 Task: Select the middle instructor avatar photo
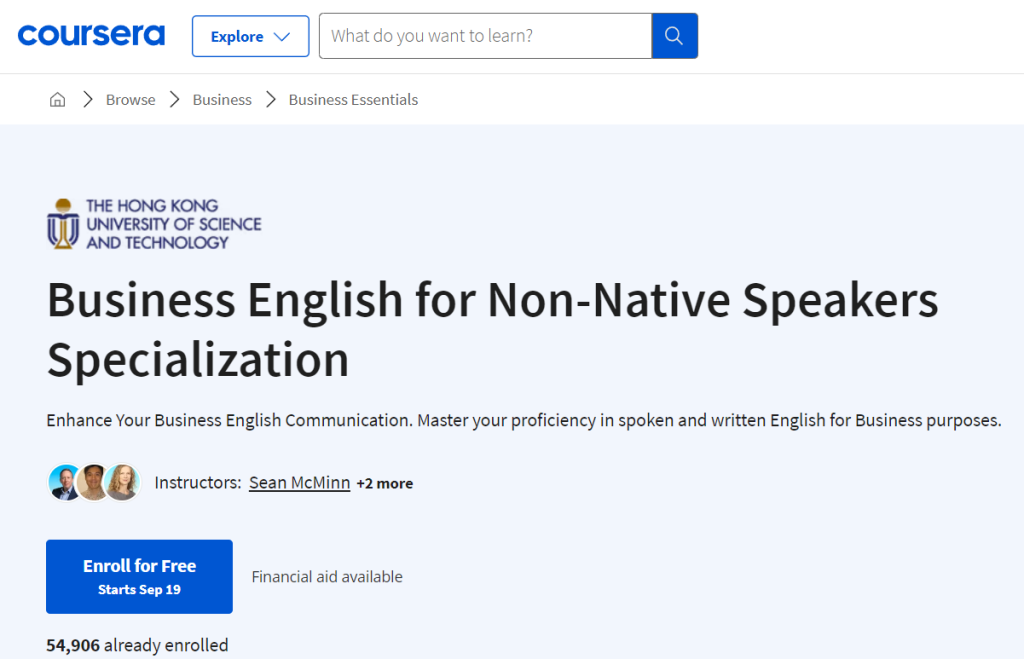pos(93,483)
